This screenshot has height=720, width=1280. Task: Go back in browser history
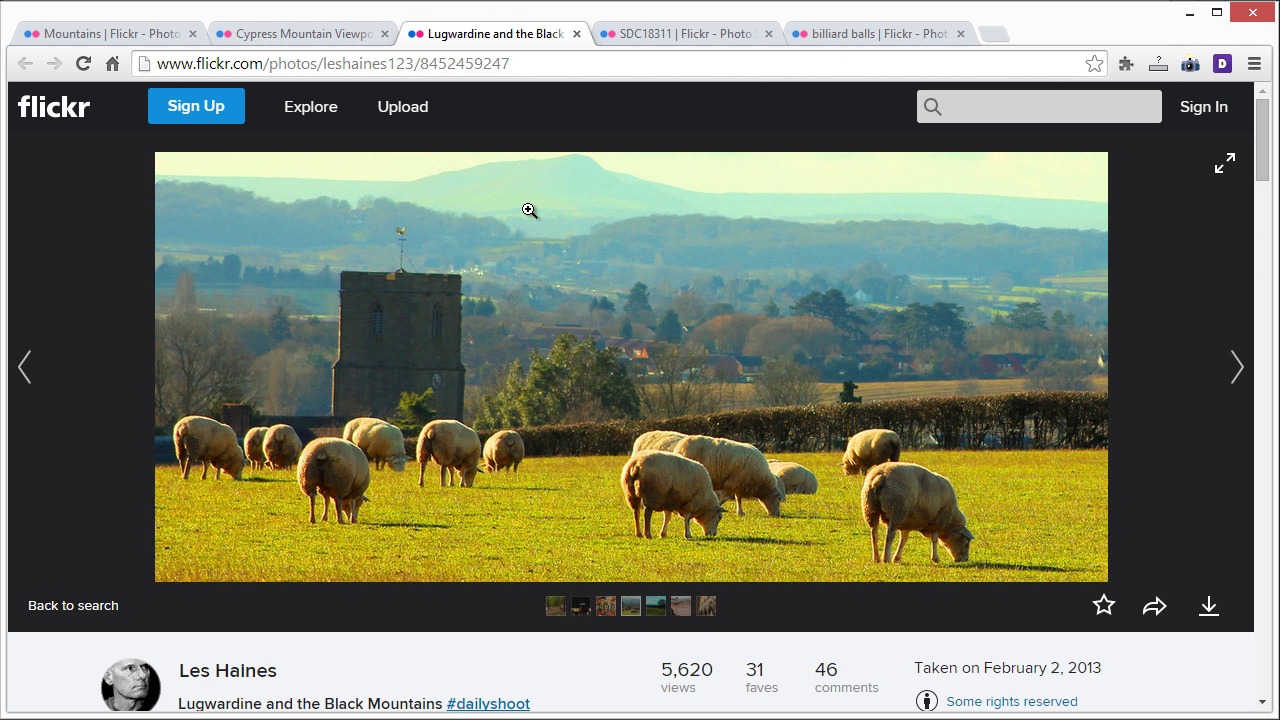tap(25, 63)
